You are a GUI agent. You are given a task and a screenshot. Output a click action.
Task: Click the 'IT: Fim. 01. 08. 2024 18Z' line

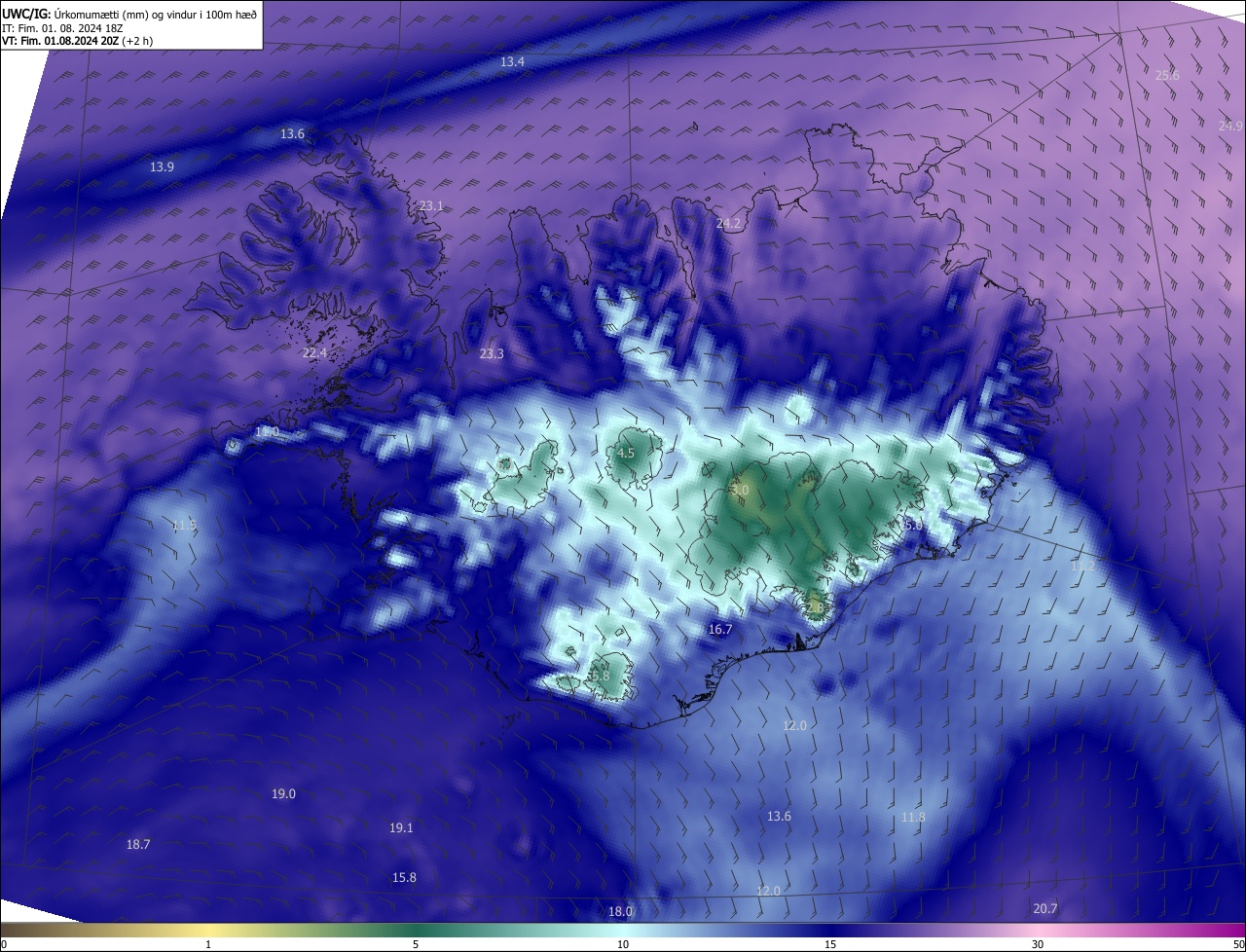(61, 28)
